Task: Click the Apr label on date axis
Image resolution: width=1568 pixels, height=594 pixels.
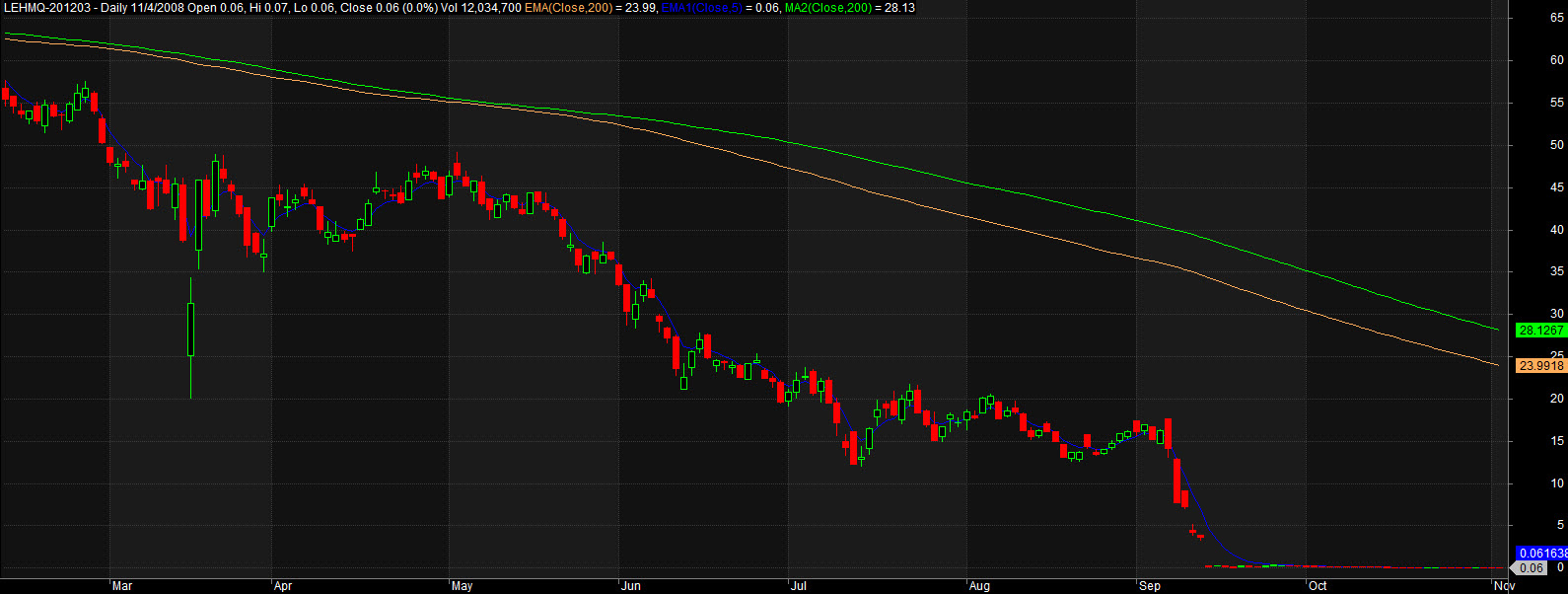Action: pos(283,586)
